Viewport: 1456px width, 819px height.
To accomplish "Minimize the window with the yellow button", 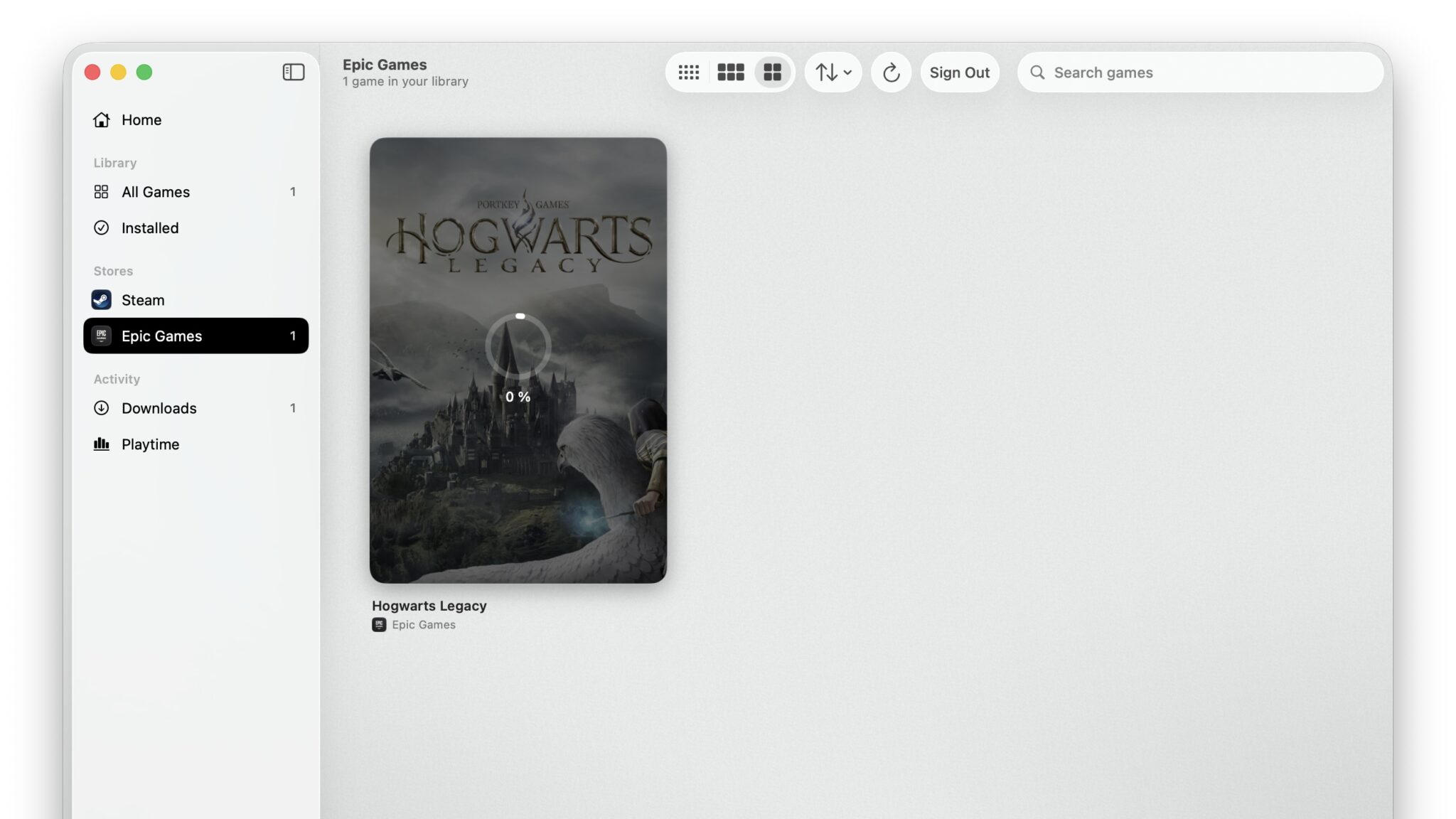I will pyautogui.click(x=118, y=72).
